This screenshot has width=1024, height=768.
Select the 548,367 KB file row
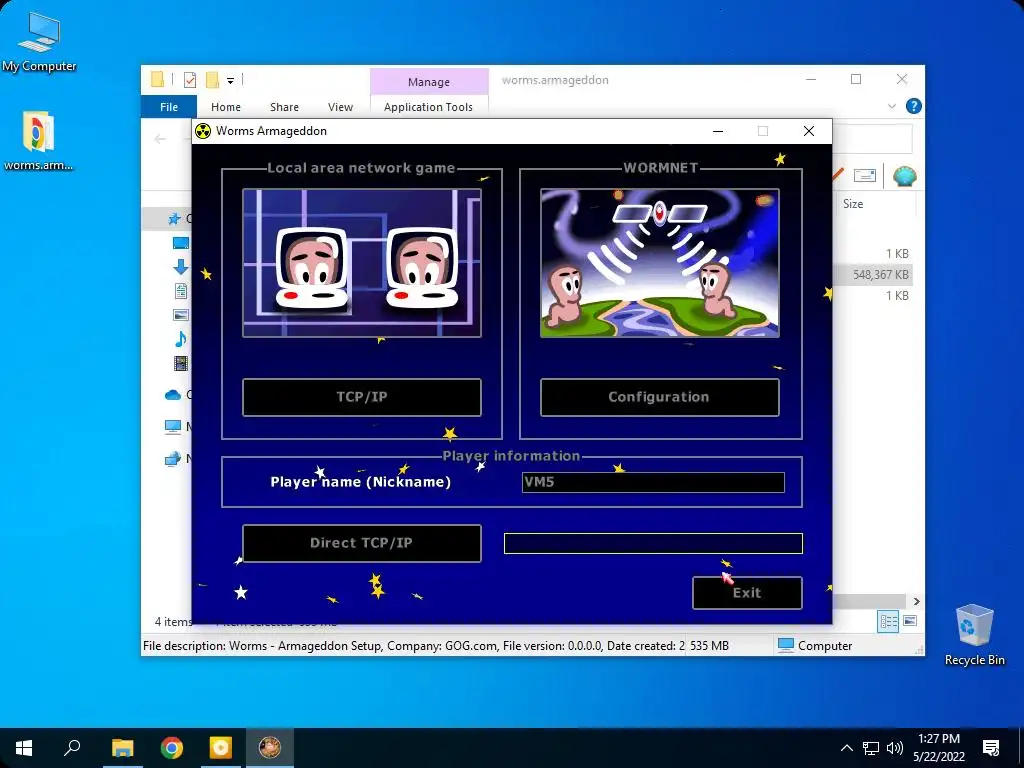pos(874,275)
